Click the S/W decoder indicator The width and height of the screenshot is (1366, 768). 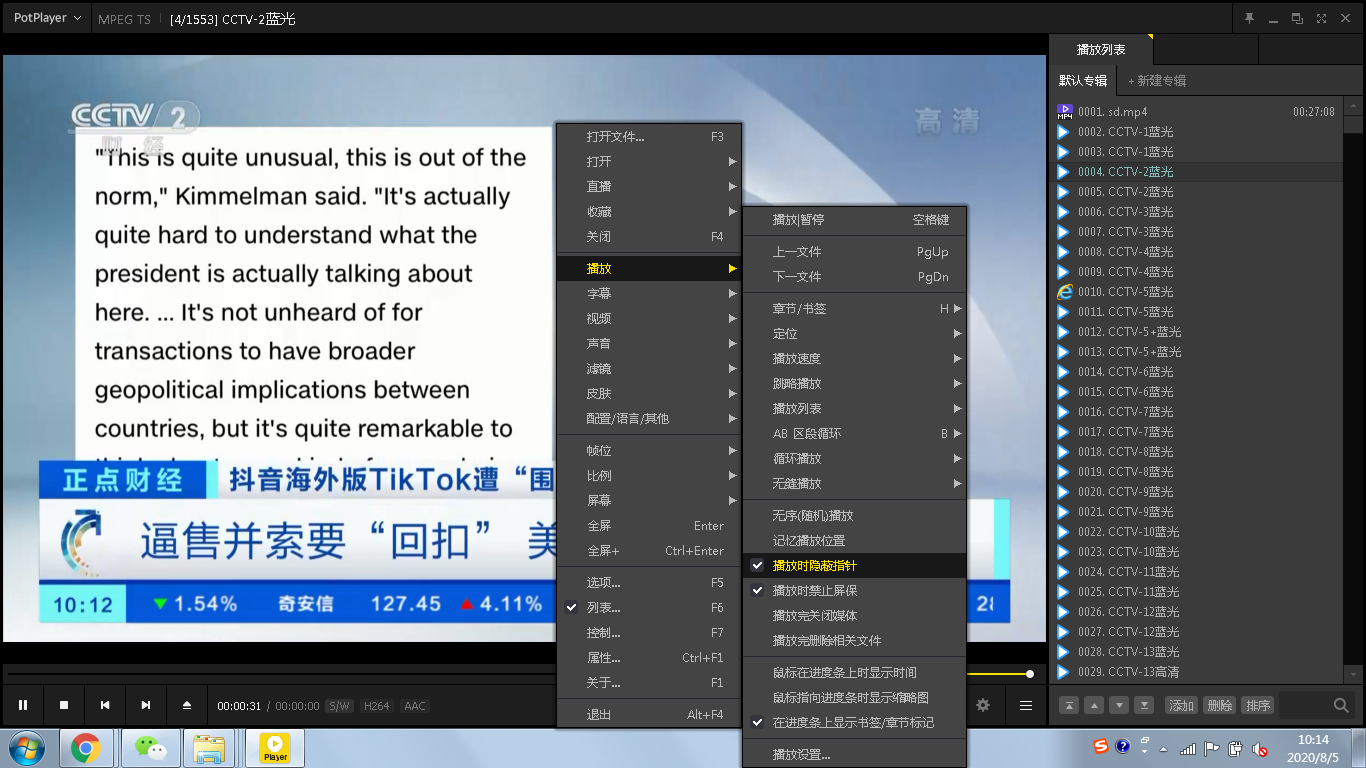click(x=340, y=706)
